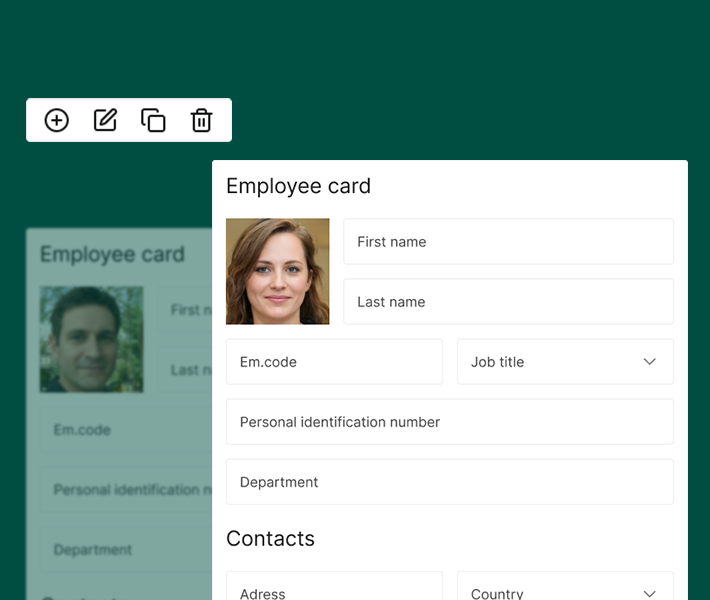Click the man's photo on background card

91,339
